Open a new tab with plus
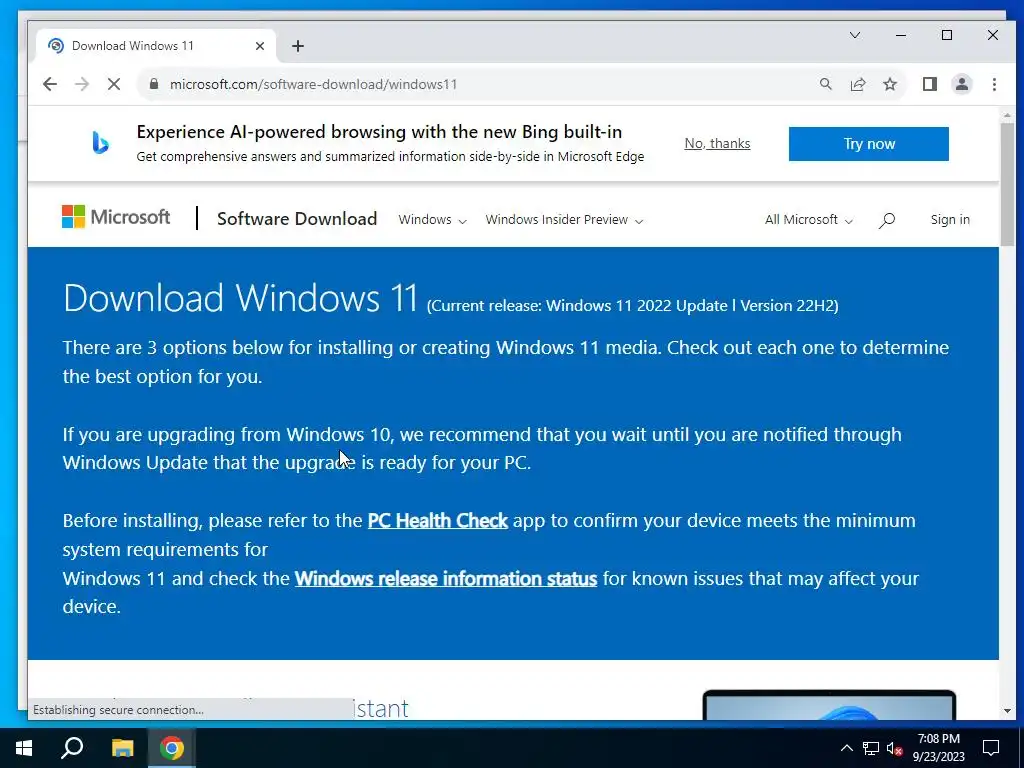1024x768 pixels. tap(298, 46)
